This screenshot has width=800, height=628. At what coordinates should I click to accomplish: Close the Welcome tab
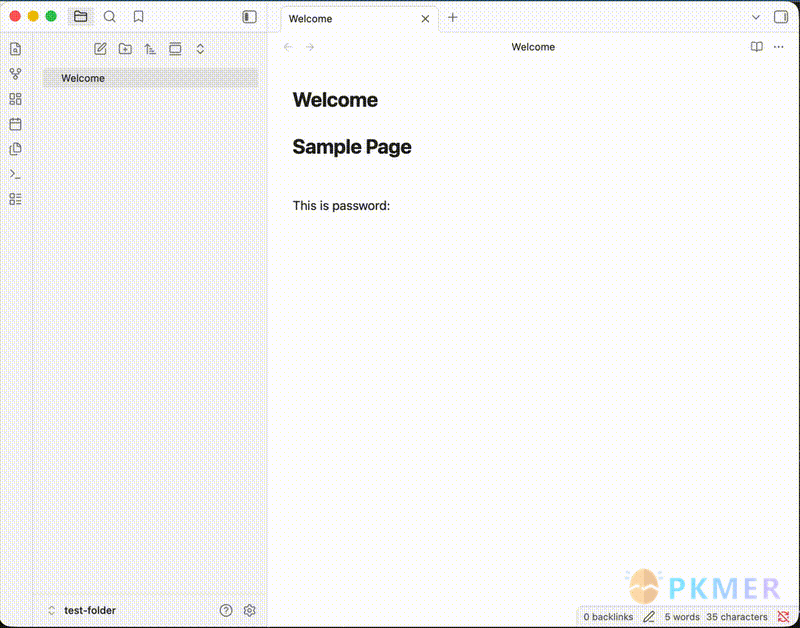pyautogui.click(x=425, y=19)
